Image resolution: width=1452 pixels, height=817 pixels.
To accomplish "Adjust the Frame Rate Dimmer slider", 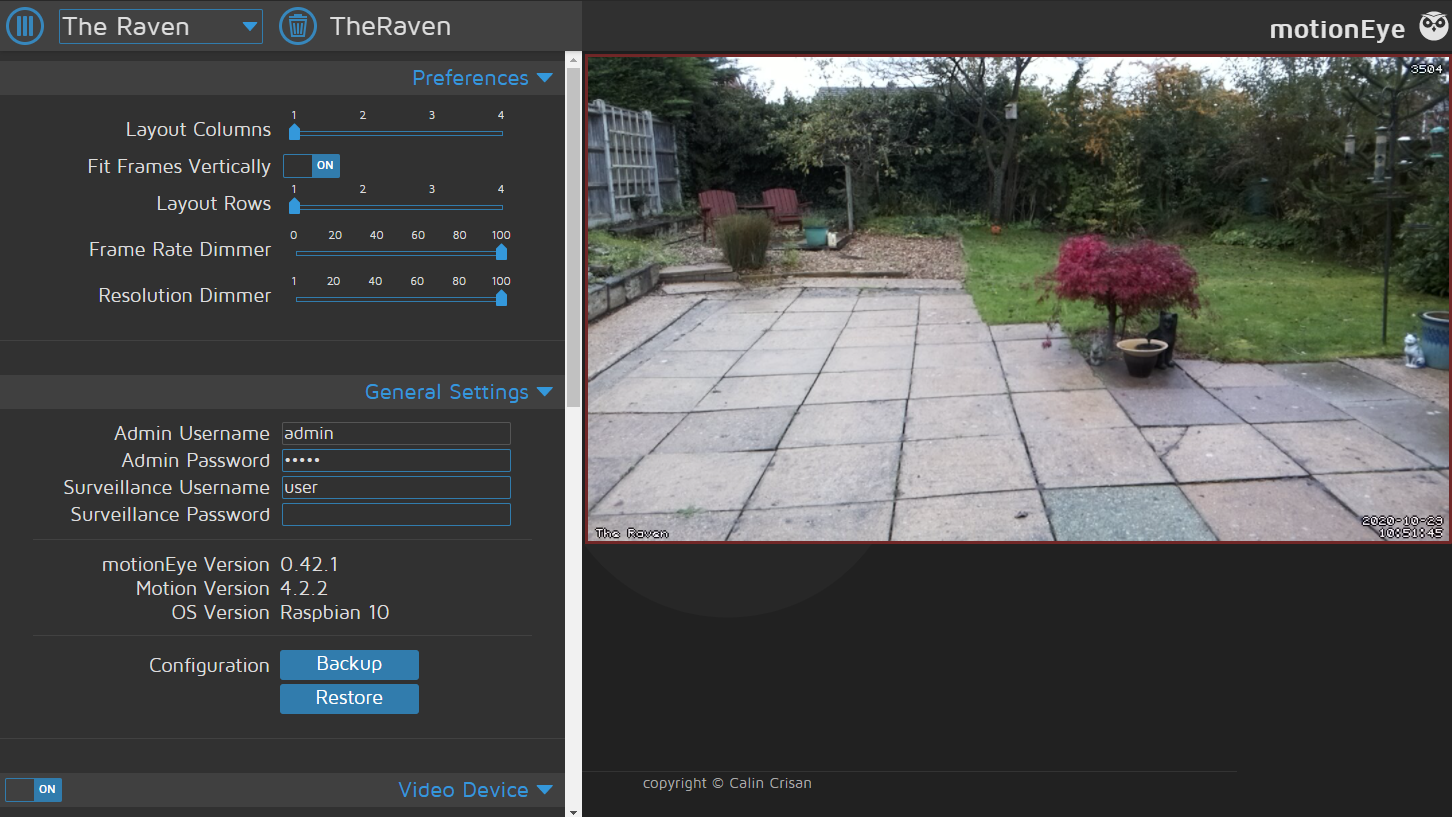I will [398, 252].
